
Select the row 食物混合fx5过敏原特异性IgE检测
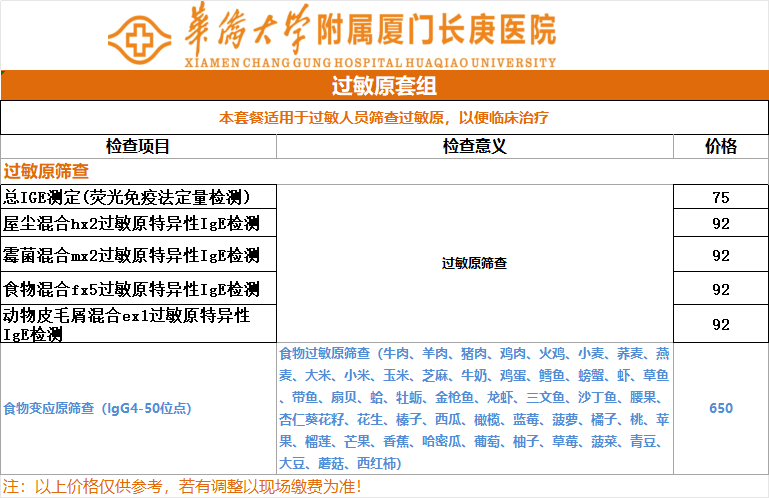click(139, 288)
